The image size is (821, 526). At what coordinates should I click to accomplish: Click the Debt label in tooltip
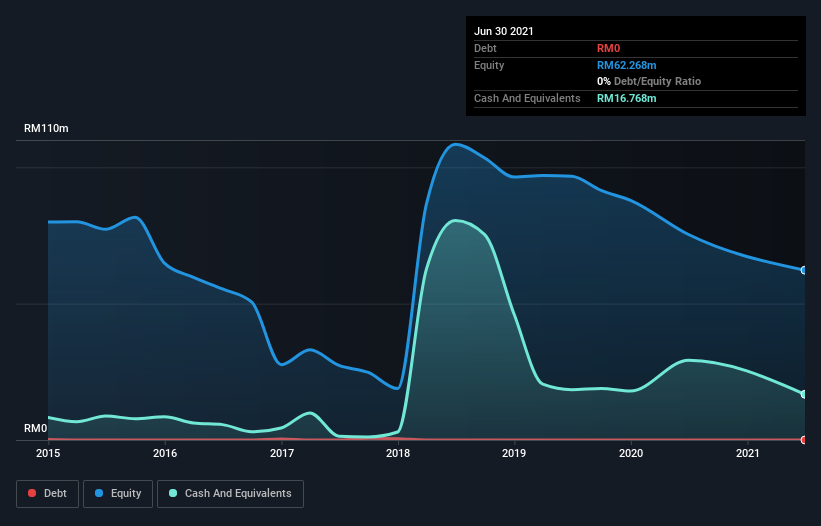[x=485, y=48]
